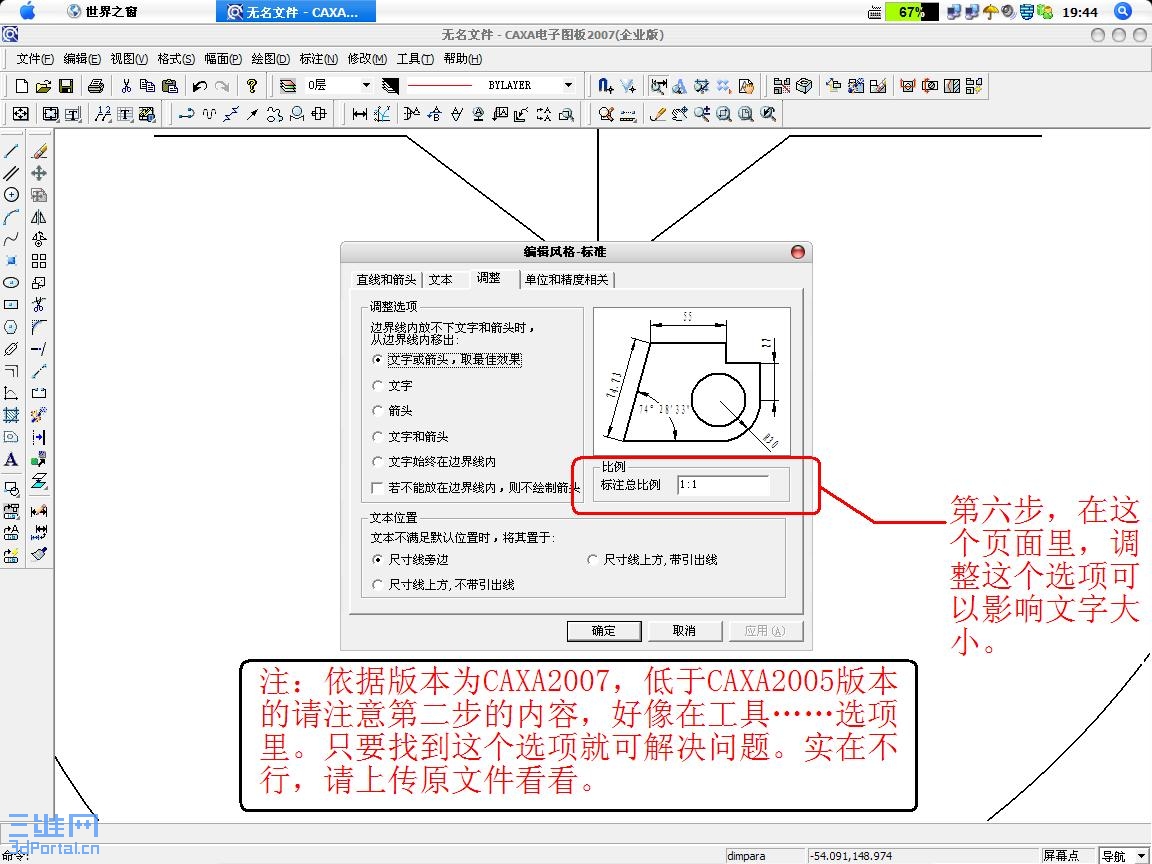Select the Spline curve tool
Viewport: 1152px width, 864px height.
[x=11, y=239]
